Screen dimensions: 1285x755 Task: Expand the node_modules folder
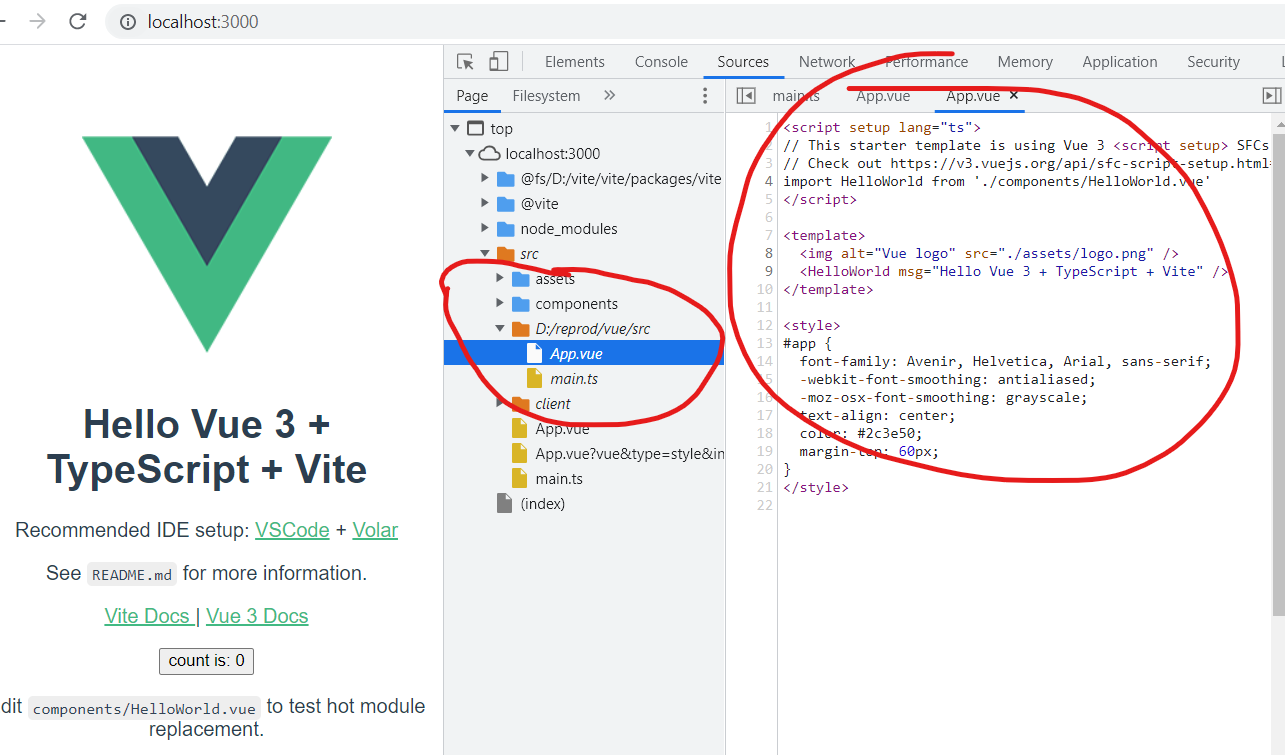pyautogui.click(x=485, y=229)
